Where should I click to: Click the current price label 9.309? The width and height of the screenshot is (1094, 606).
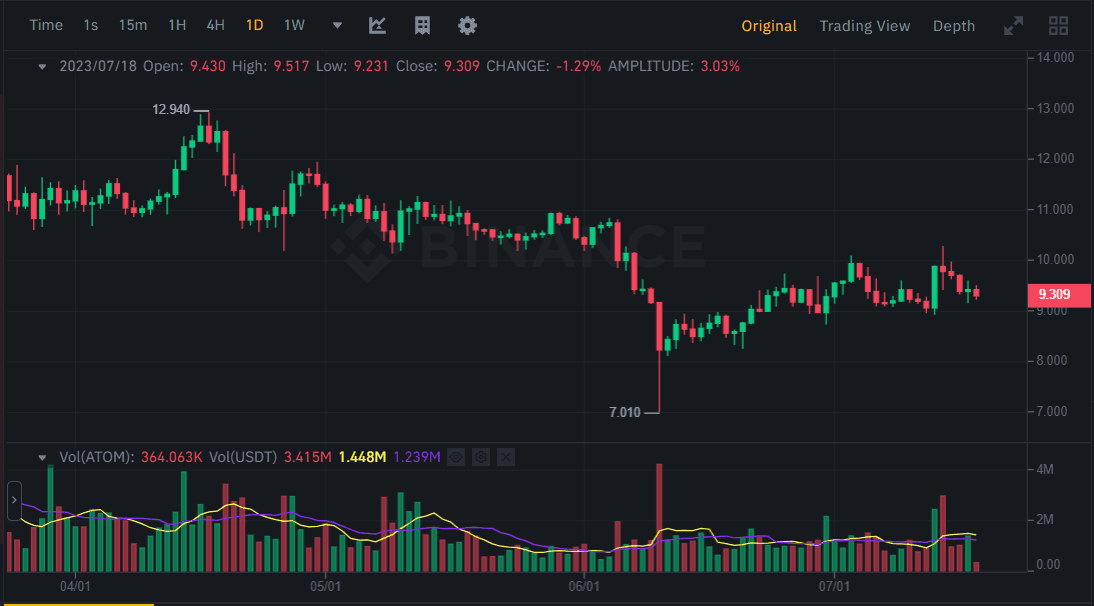point(1054,294)
